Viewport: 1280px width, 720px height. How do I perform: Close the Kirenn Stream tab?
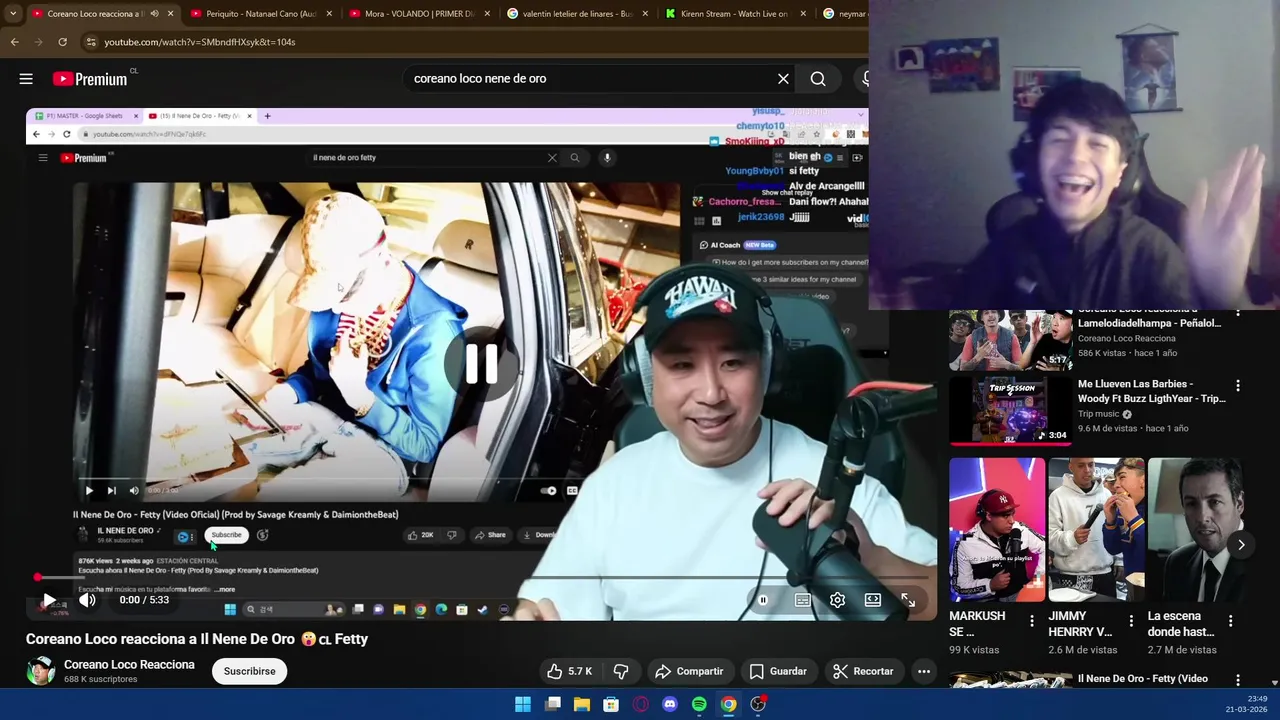tap(803, 14)
